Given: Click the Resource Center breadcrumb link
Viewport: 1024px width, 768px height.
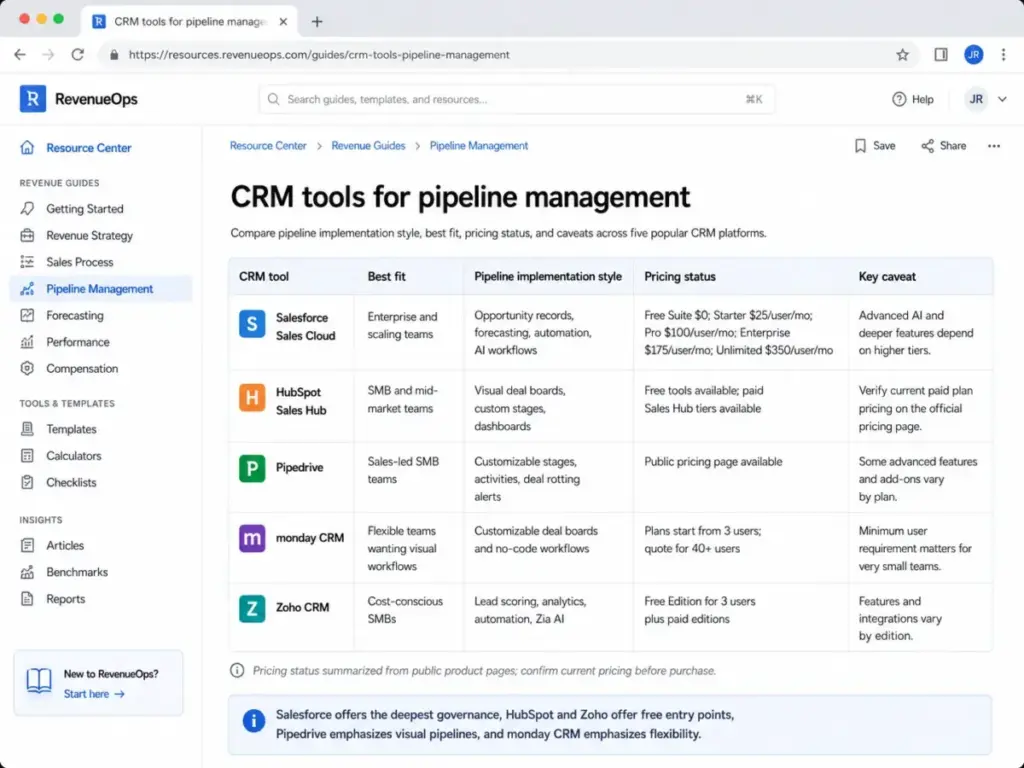Looking at the screenshot, I should (x=268, y=146).
